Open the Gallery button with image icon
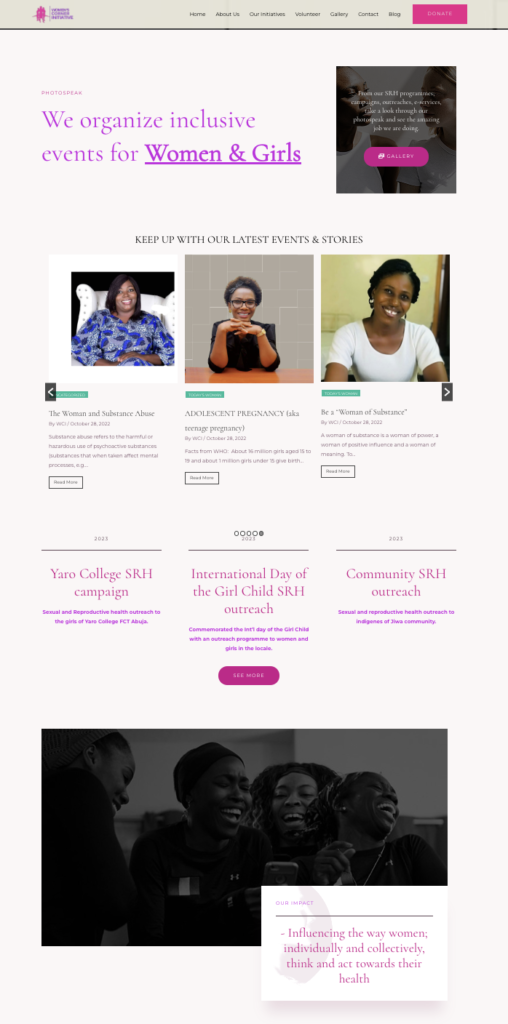The image size is (508, 1024). click(x=396, y=156)
